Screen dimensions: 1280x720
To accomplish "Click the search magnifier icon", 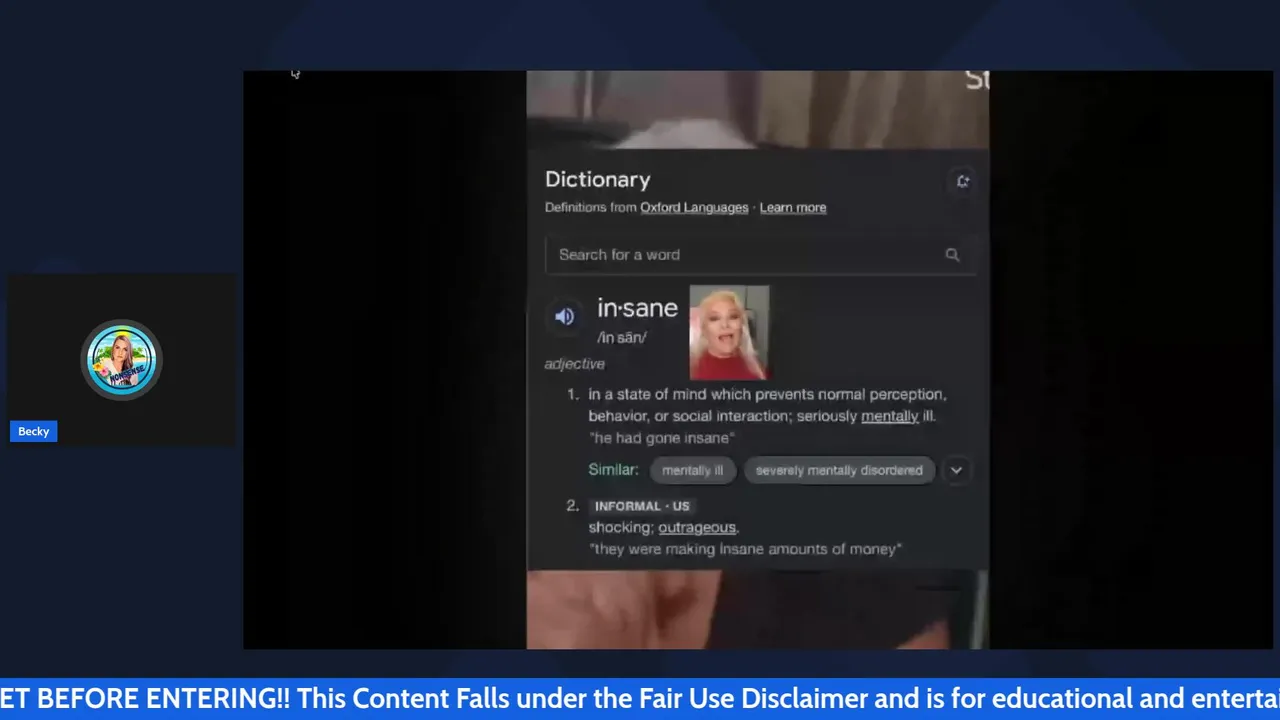I will tap(952, 255).
